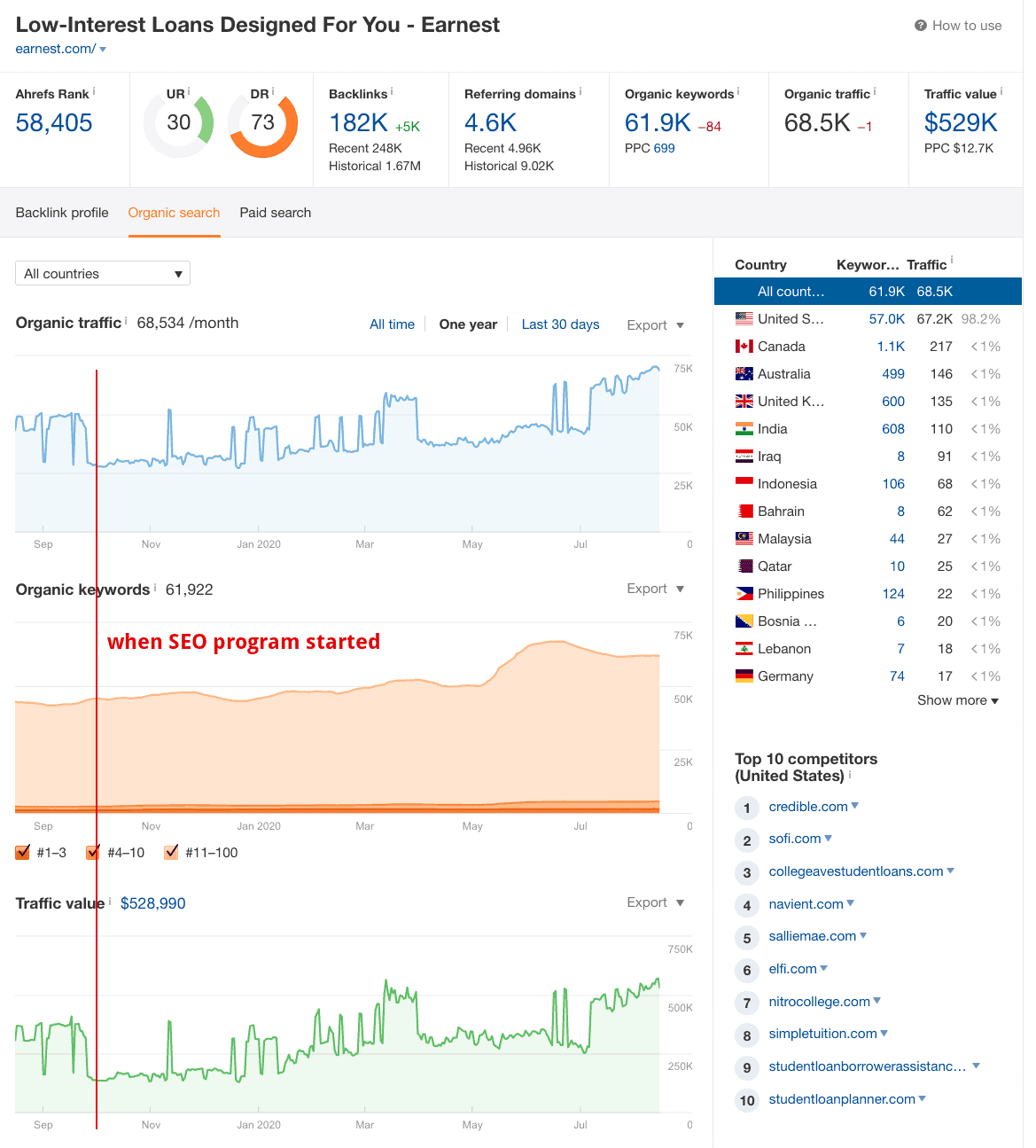Click the 4.6K referring domains number
1036x1148 pixels.
tap(491, 122)
